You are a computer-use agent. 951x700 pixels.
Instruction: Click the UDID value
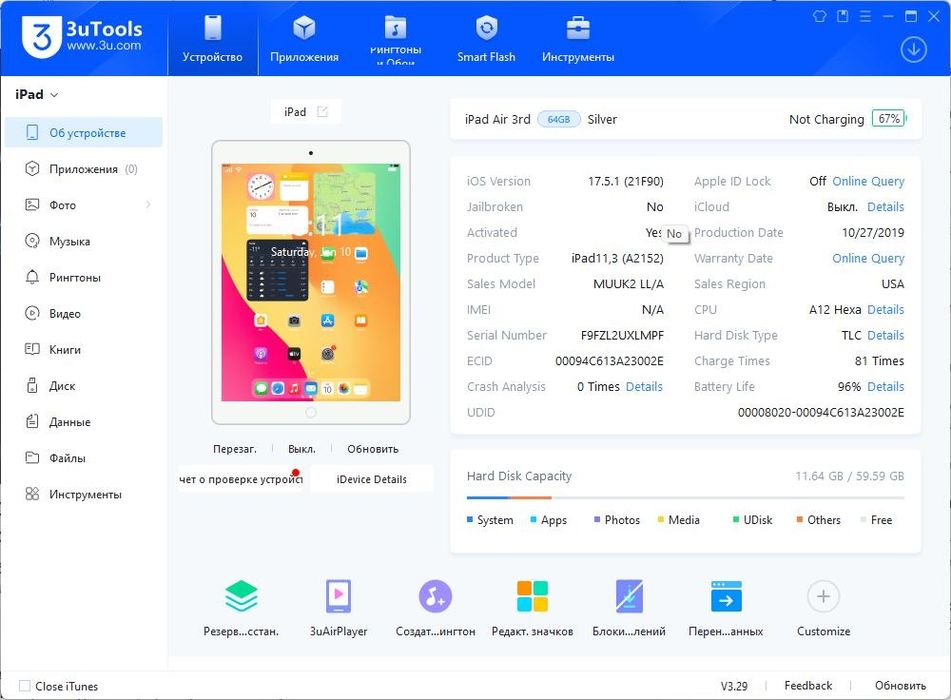click(821, 412)
